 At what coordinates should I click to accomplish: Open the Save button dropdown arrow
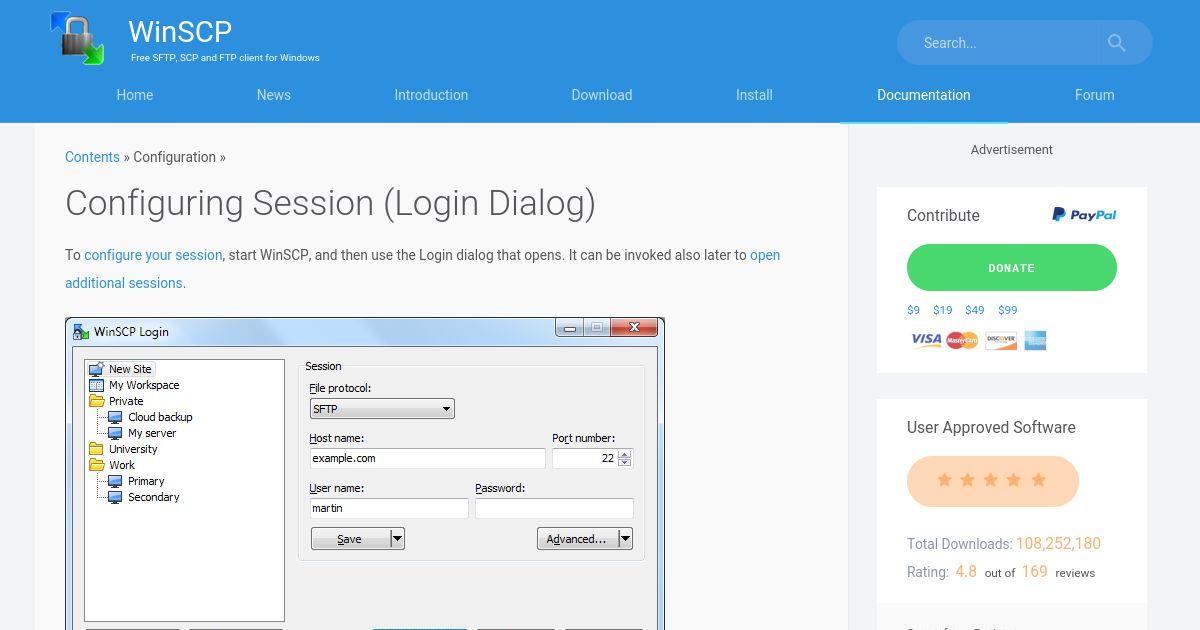tap(397, 539)
